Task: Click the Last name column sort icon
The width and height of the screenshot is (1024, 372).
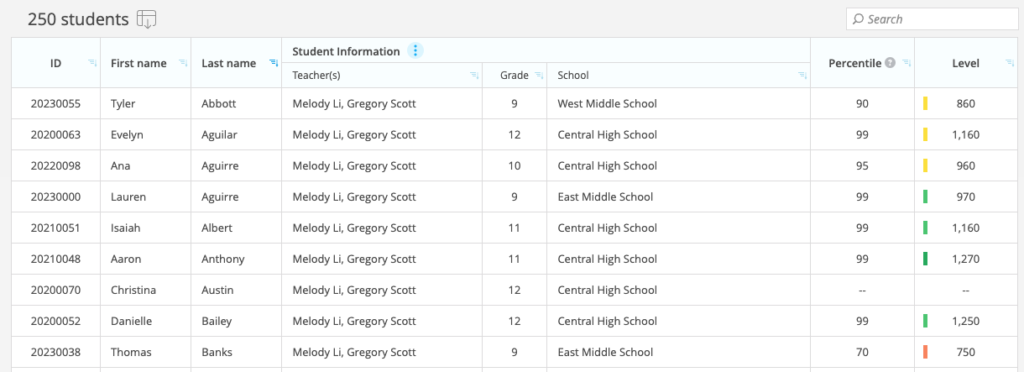Action: tap(274, 63)
